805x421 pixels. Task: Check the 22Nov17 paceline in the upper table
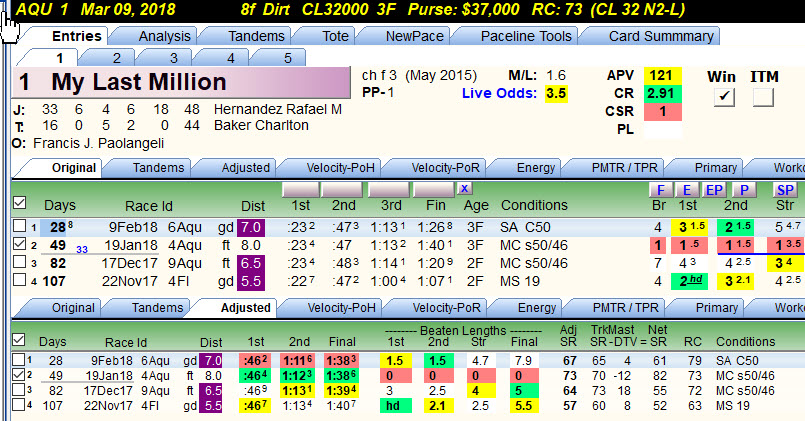pos(20,280)
